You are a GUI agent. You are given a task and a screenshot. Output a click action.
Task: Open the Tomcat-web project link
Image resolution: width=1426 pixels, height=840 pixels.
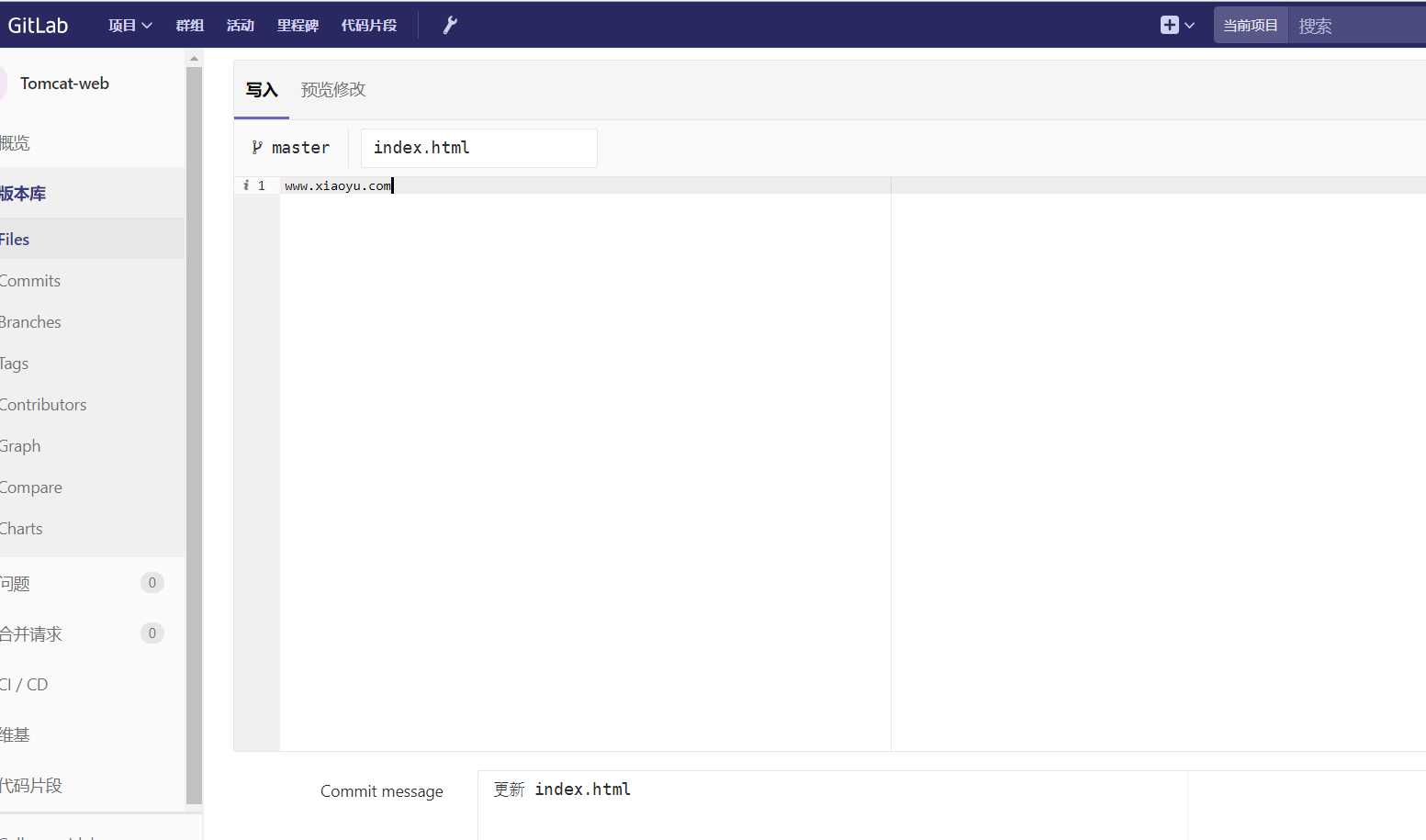[64, 84]
